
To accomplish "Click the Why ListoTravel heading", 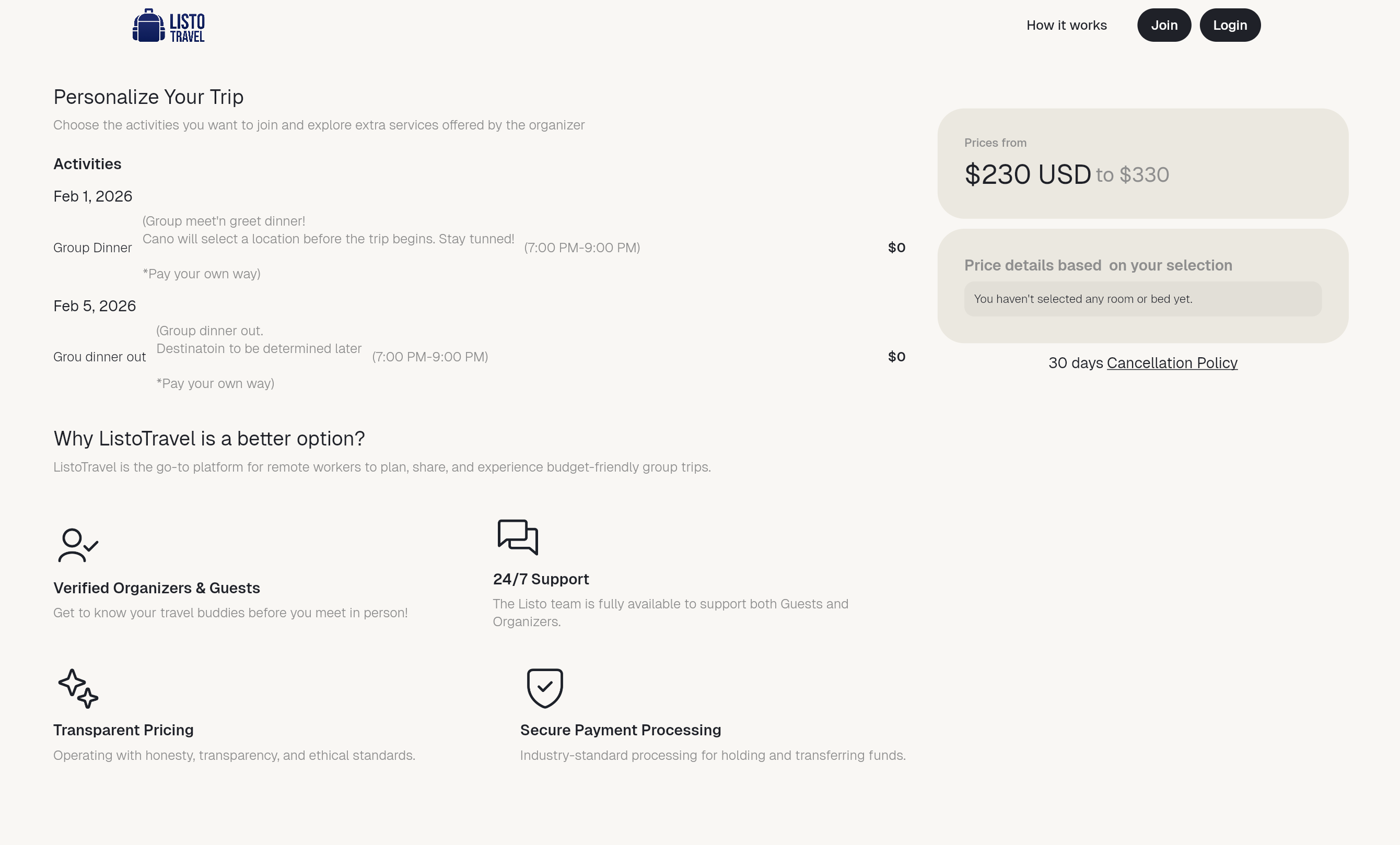I will click(x=209, y=438).
